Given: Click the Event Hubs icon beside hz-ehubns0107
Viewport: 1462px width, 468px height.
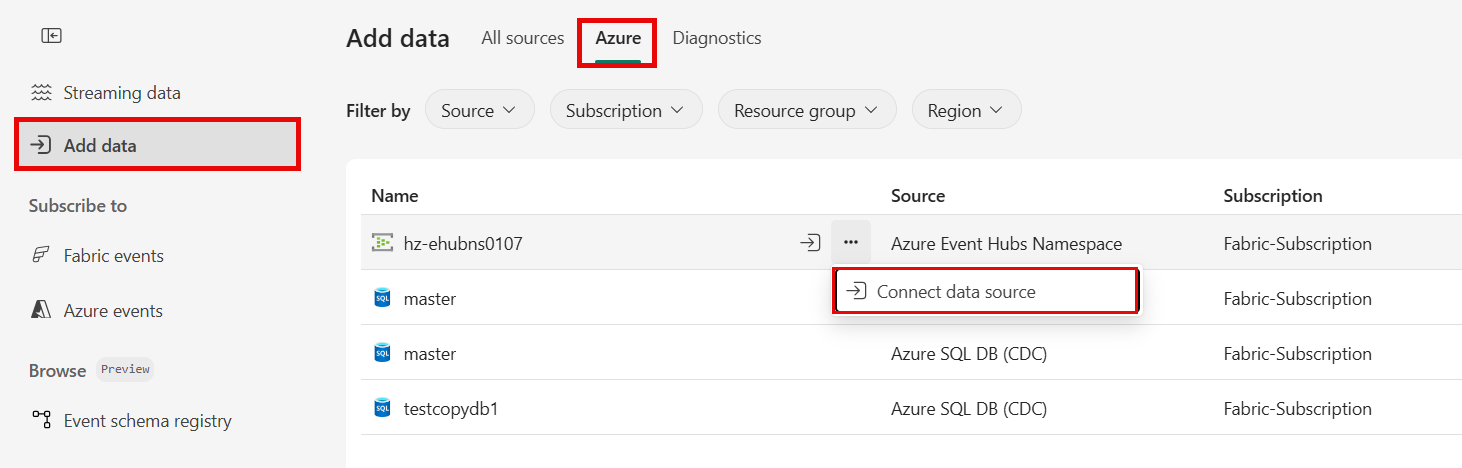Looking at the screenshot, I should [x=382, y=243].
